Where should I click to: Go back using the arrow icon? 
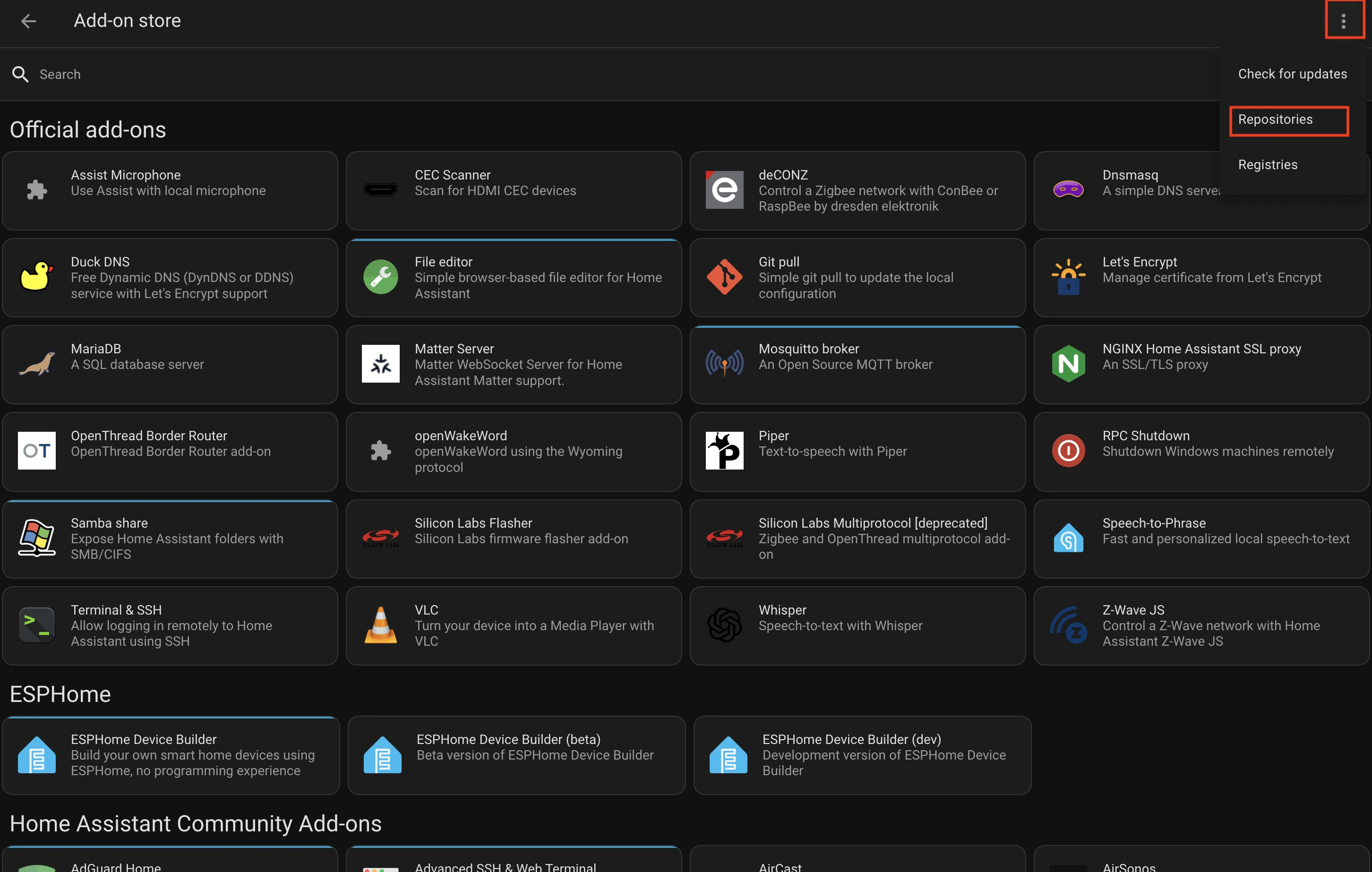point(28,21)
